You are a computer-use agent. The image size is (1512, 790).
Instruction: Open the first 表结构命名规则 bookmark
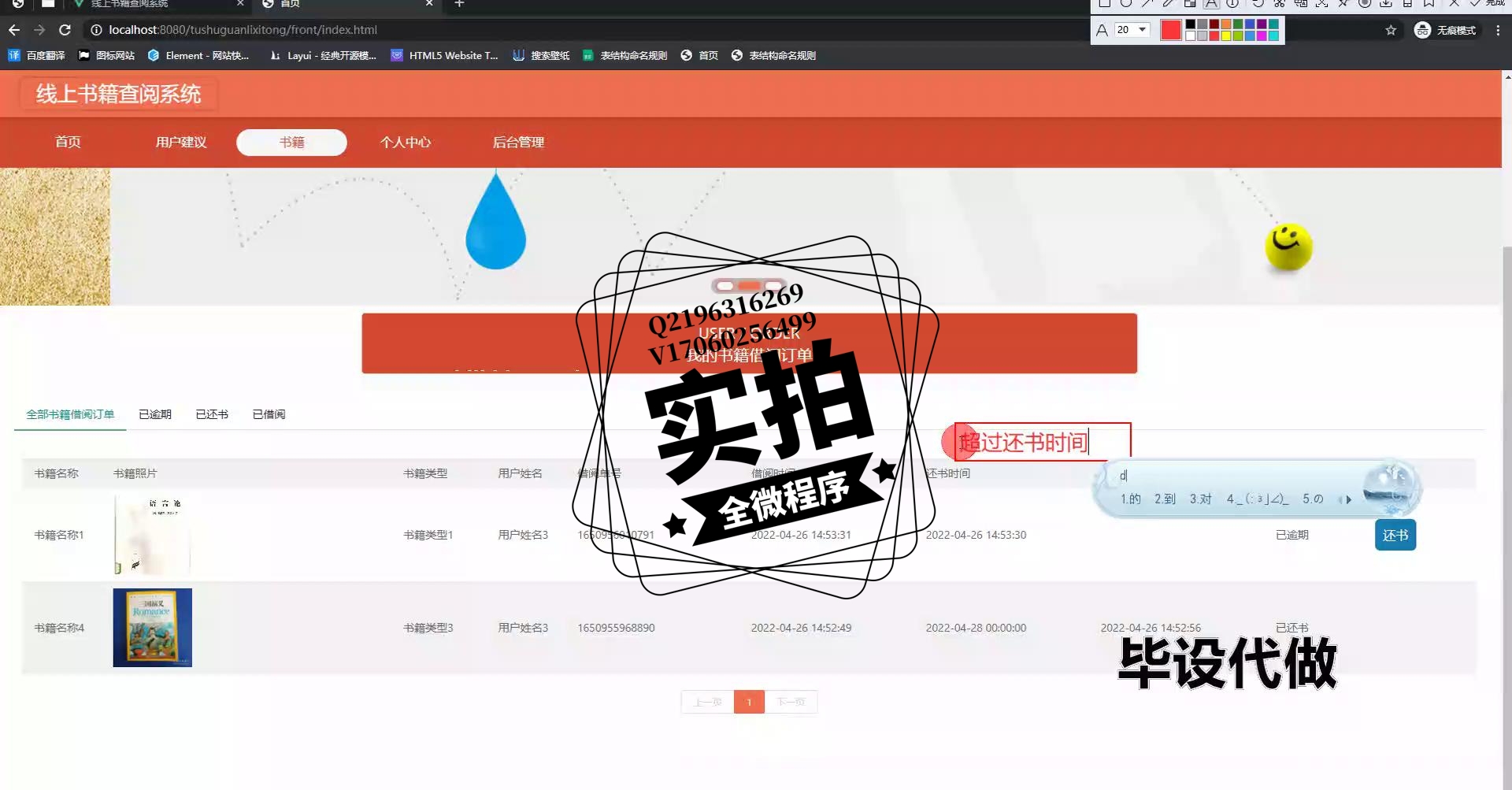pos(624,55)
